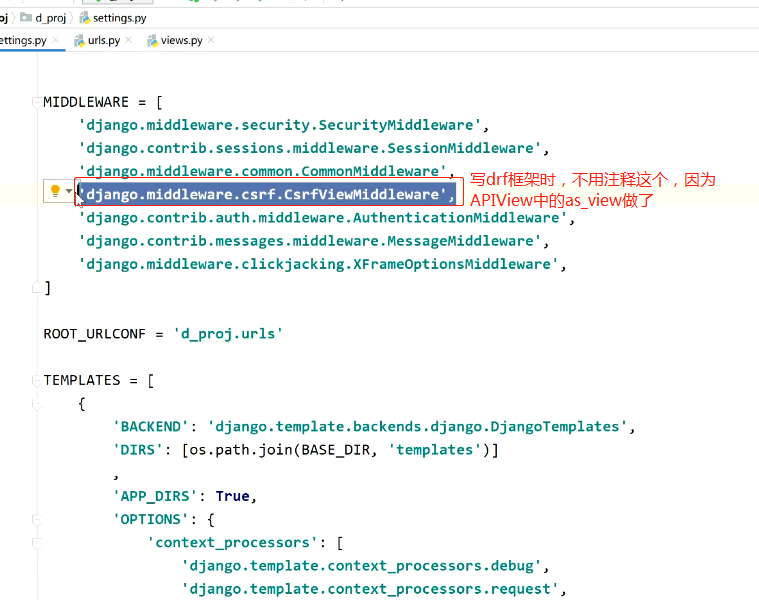This screenshot has height=604, width=759.
Task: Click the highlighted CsrfViewMiddleware line
Action: [x=267, y=195]
